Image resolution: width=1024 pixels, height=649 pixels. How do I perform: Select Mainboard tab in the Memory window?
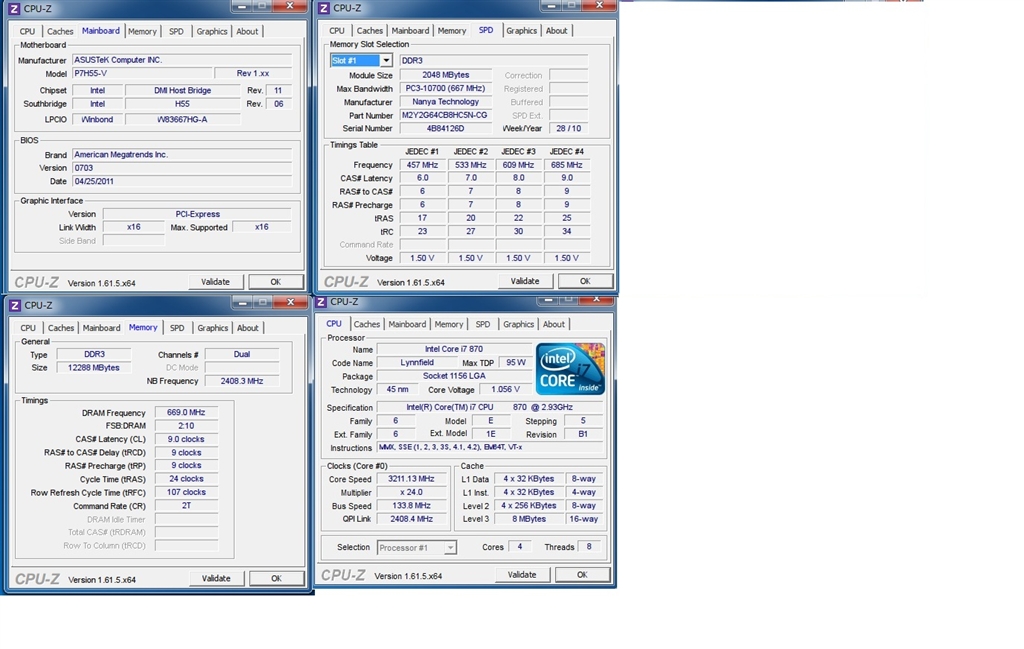[x=101, y=328]
